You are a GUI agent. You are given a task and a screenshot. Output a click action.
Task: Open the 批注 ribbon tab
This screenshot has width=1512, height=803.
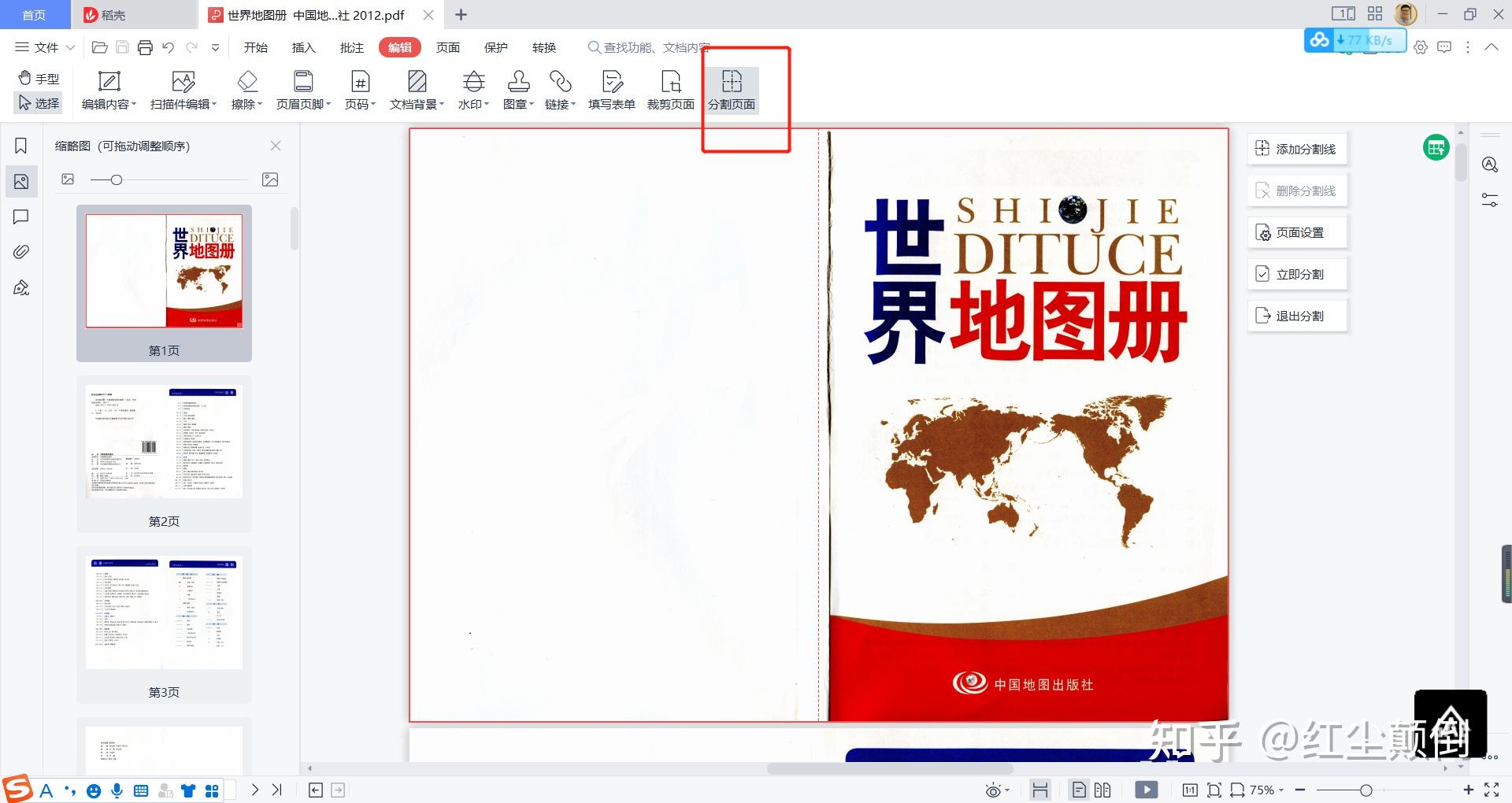click(352, 47)
